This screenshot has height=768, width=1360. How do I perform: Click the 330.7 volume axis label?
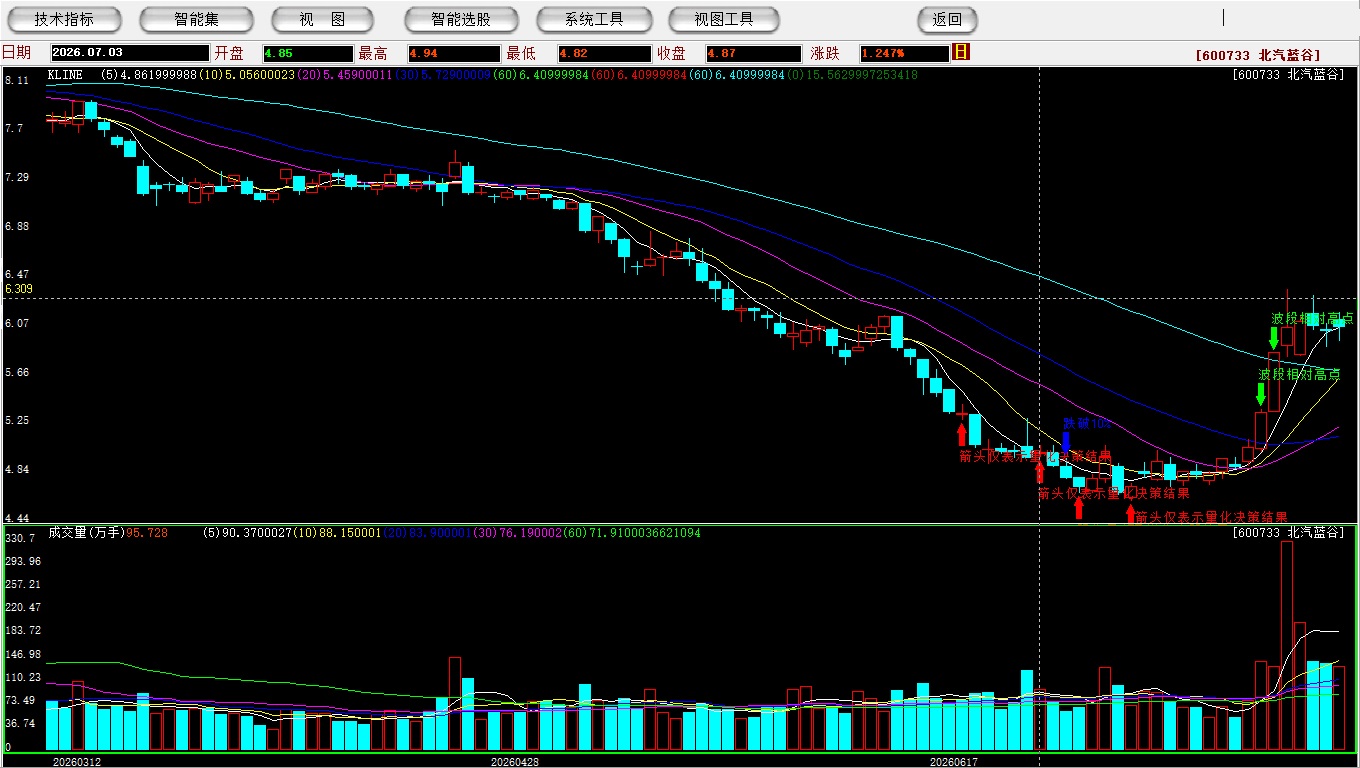point(20,538)
